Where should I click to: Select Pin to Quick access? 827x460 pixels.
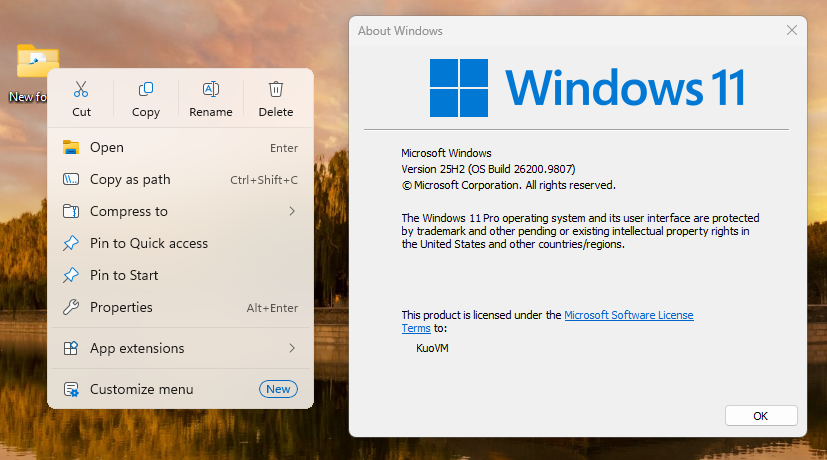tap(180, 243)
